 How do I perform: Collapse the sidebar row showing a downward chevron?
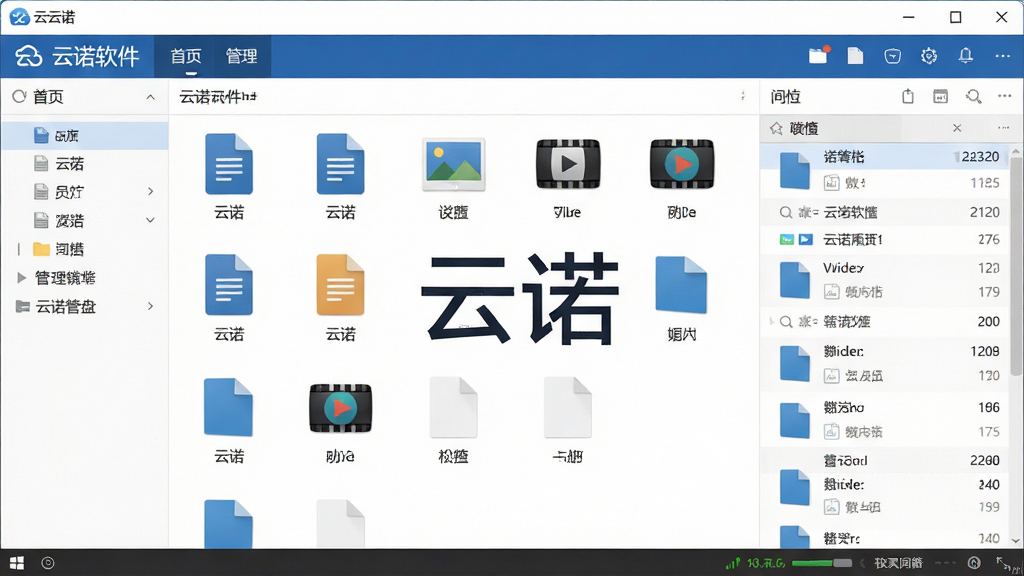150,220
